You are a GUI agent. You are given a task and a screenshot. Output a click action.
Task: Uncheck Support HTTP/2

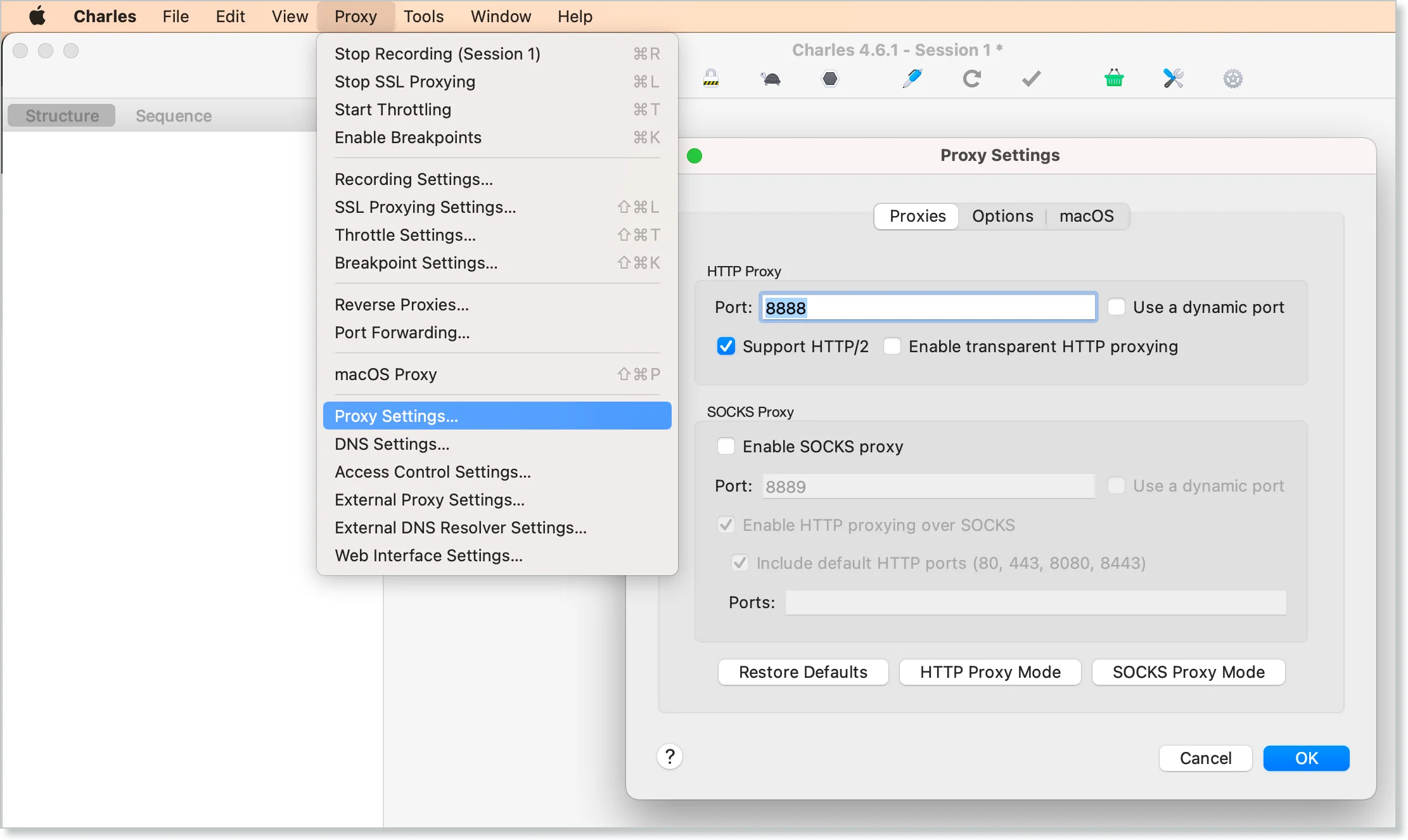click(x=726, y=346)
